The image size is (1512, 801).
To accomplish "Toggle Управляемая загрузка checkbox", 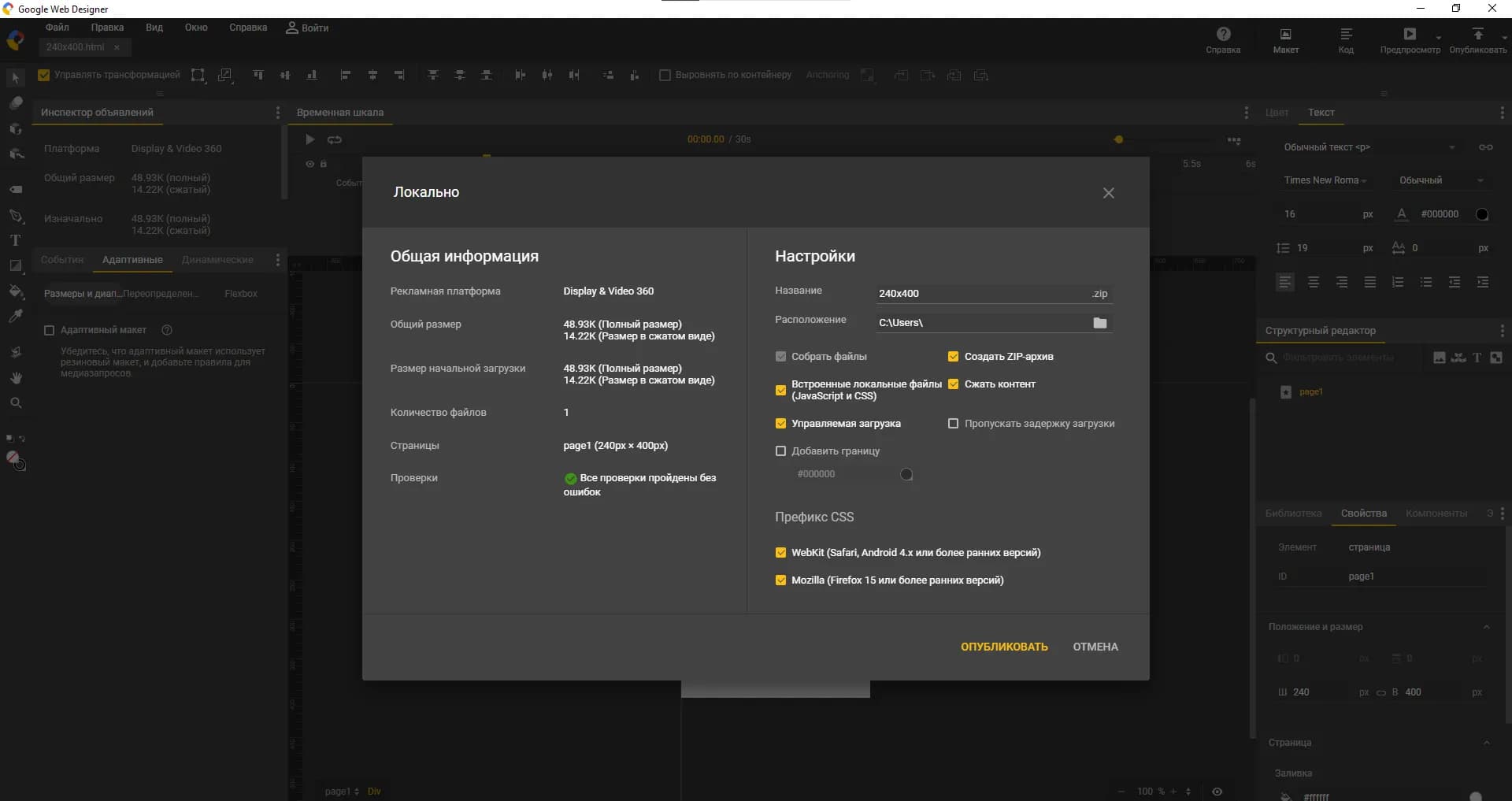I will tap(780, 424).
